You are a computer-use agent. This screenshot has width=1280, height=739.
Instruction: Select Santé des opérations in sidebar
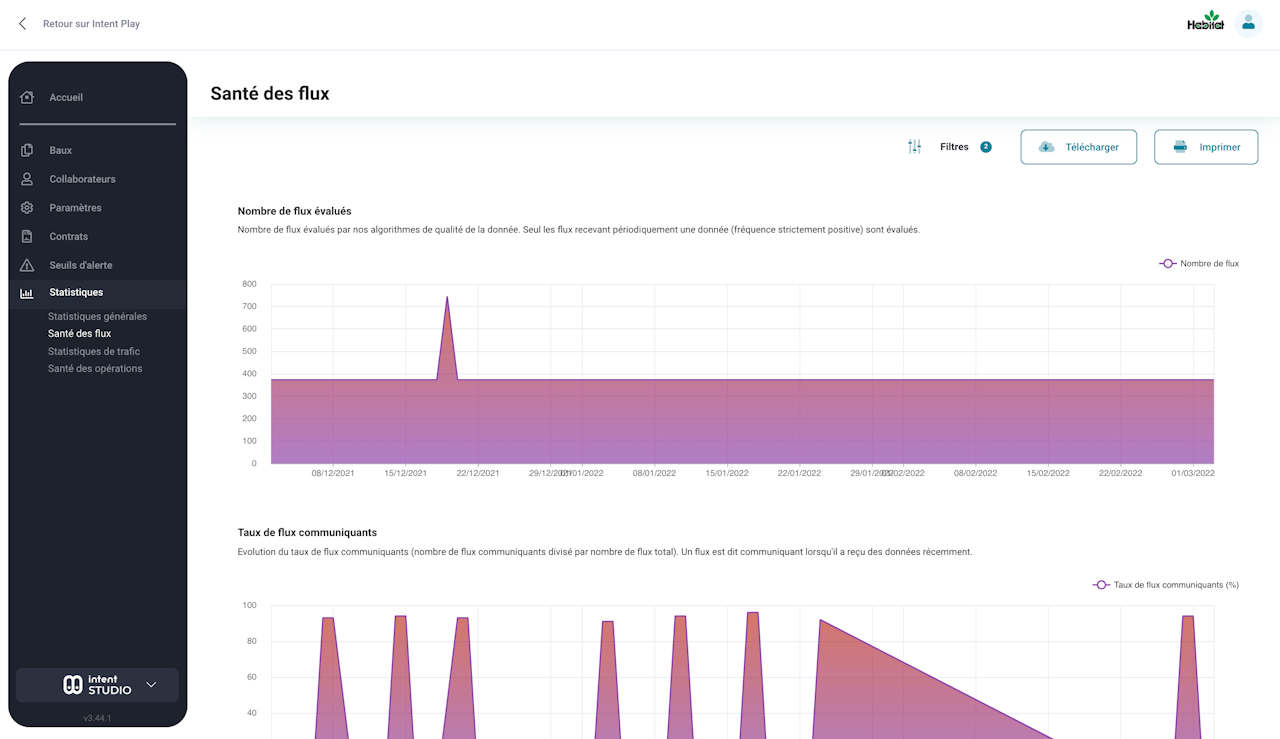pyautogui.click(x=95, y=369)
